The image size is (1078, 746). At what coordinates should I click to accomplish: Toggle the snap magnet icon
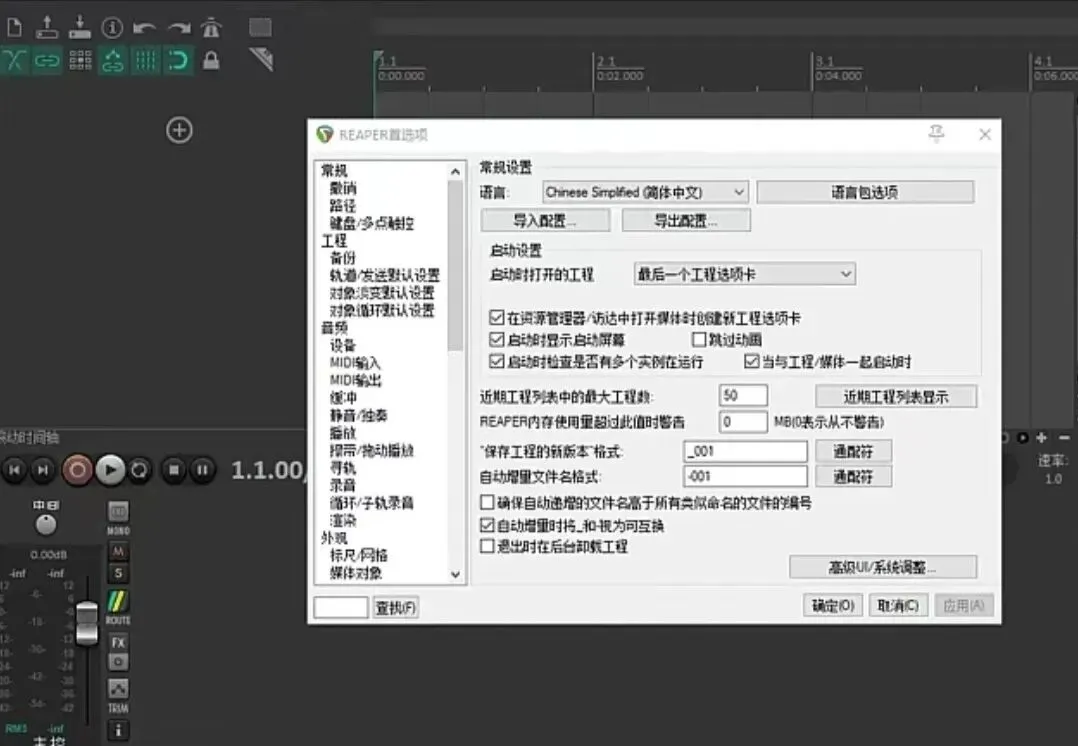[x=178, y=61]
